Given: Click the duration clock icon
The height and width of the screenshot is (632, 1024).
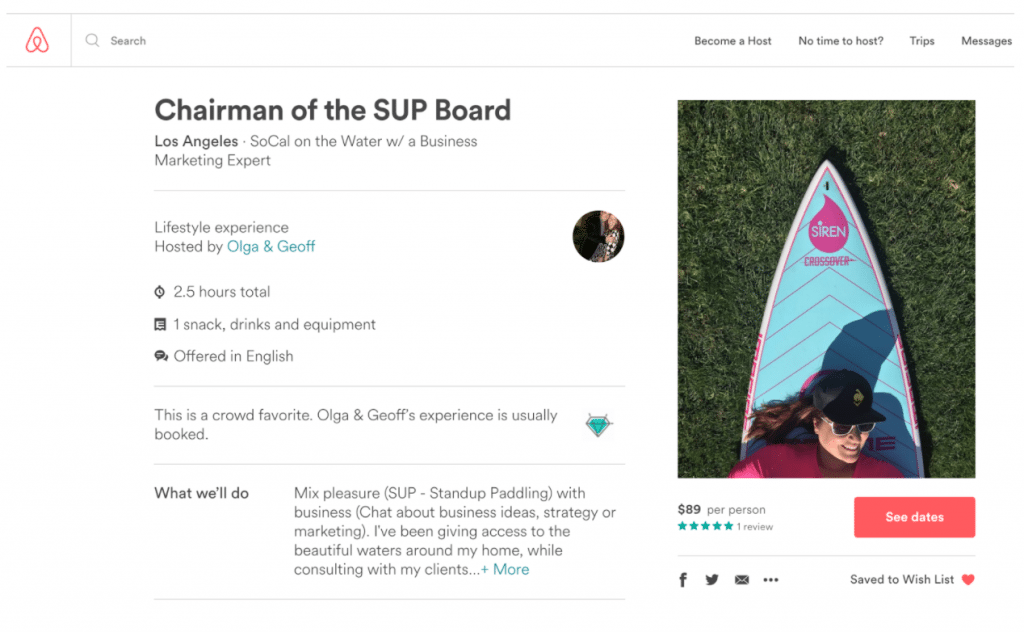Looking at the screenshot, I should 160,291.
